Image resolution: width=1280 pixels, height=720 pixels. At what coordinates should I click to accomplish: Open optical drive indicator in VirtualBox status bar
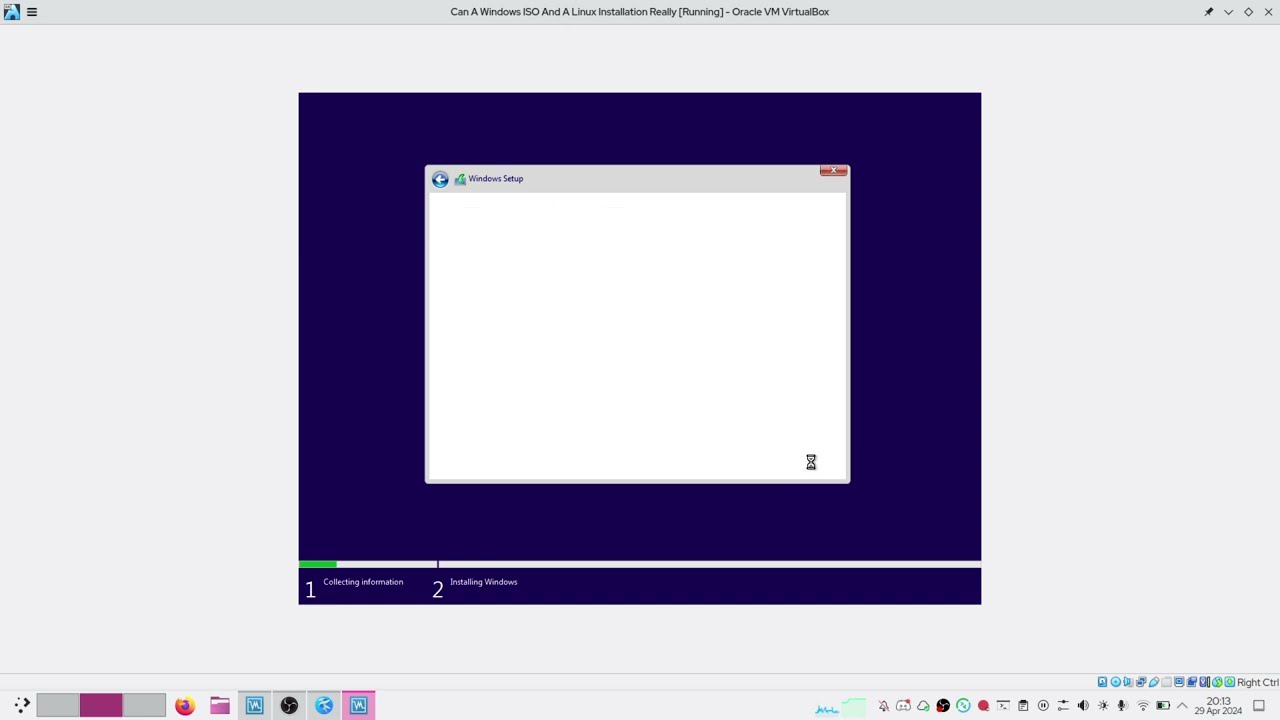click(x=1115, y=682)
